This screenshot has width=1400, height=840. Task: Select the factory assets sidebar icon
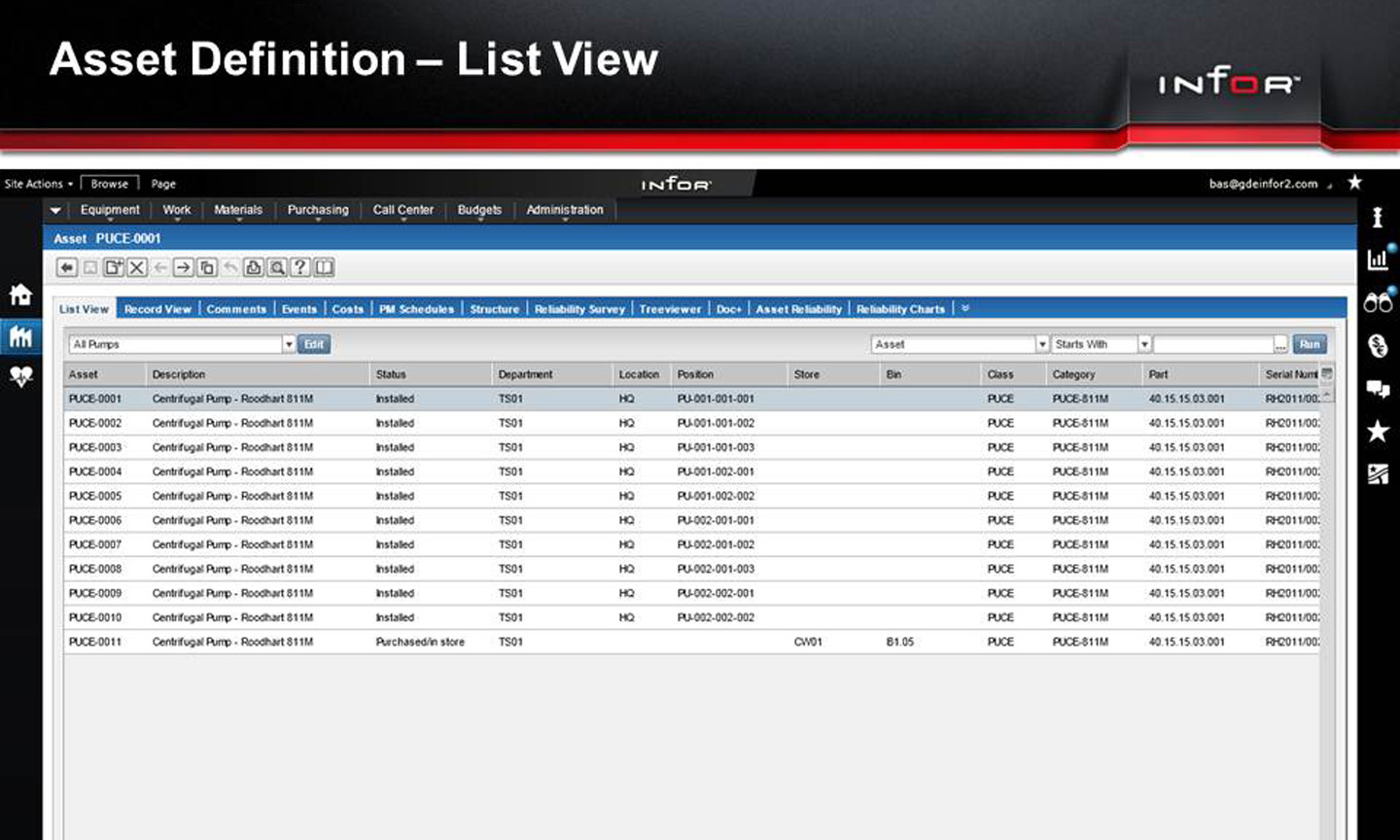[x=20, y=336]
